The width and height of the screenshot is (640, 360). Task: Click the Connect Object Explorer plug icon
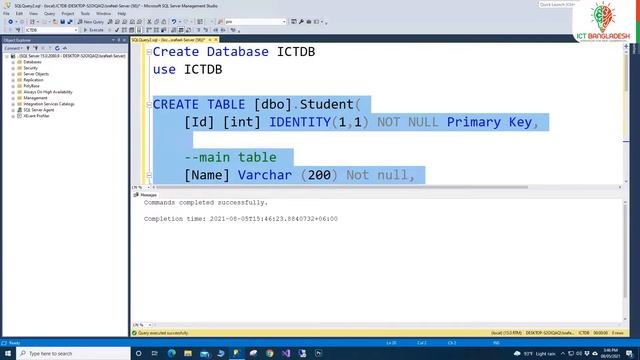point(28,48)
